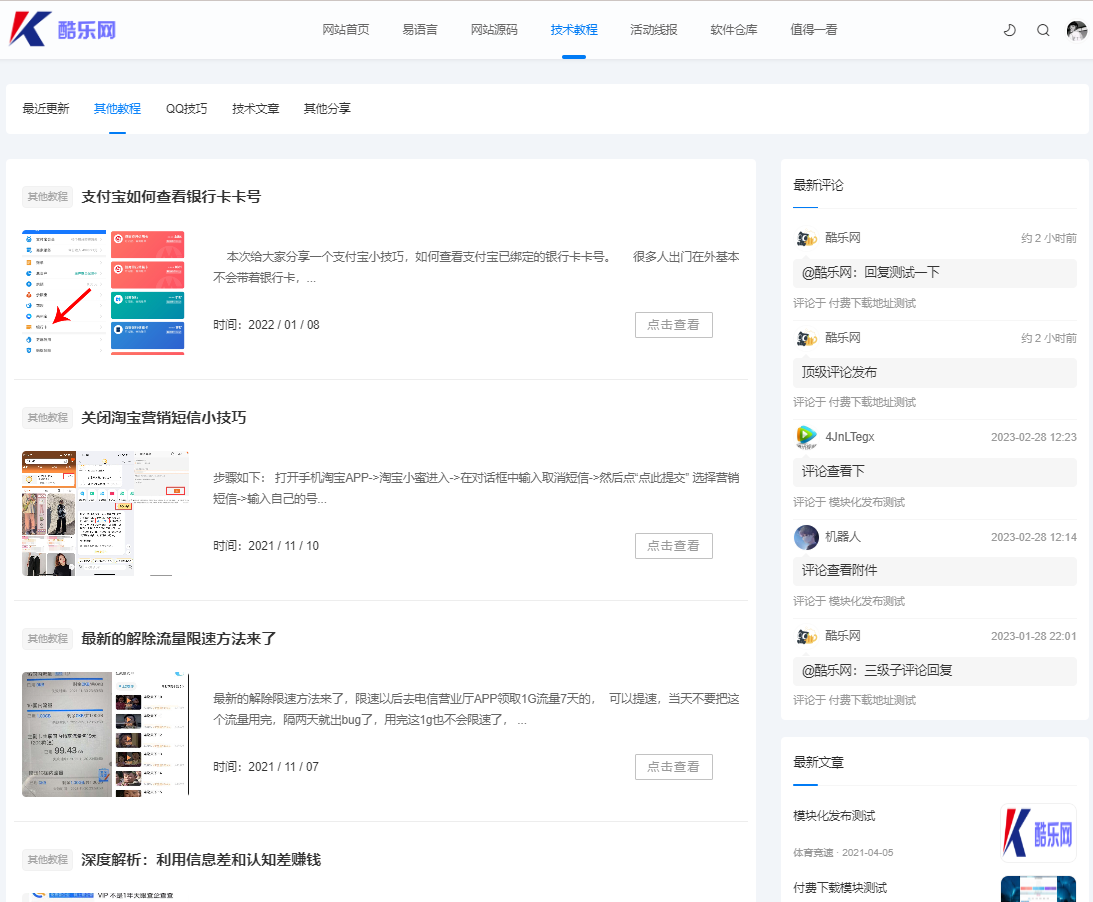Screen dimensions: 1093x902
Task: Click 其他教程 tag beside 支付宝 article
Action: (47, 197)
